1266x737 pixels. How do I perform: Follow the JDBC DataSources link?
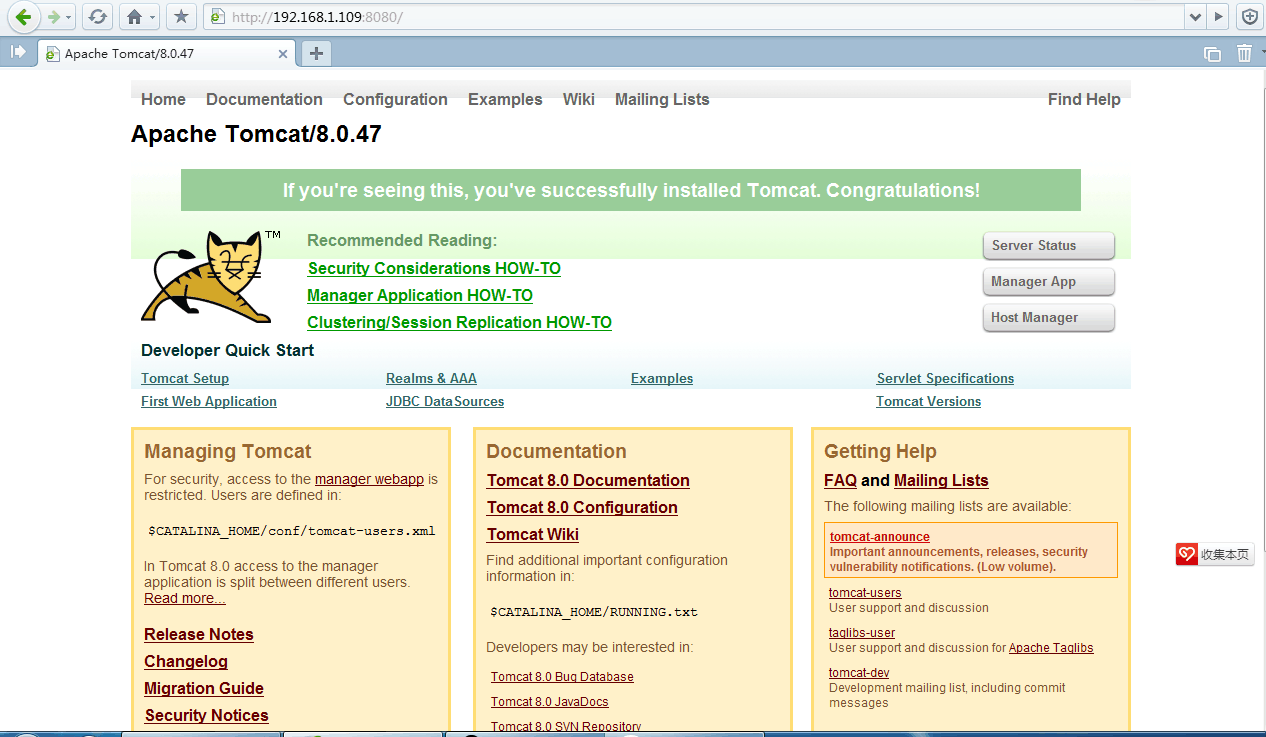(x=445, y=401)
